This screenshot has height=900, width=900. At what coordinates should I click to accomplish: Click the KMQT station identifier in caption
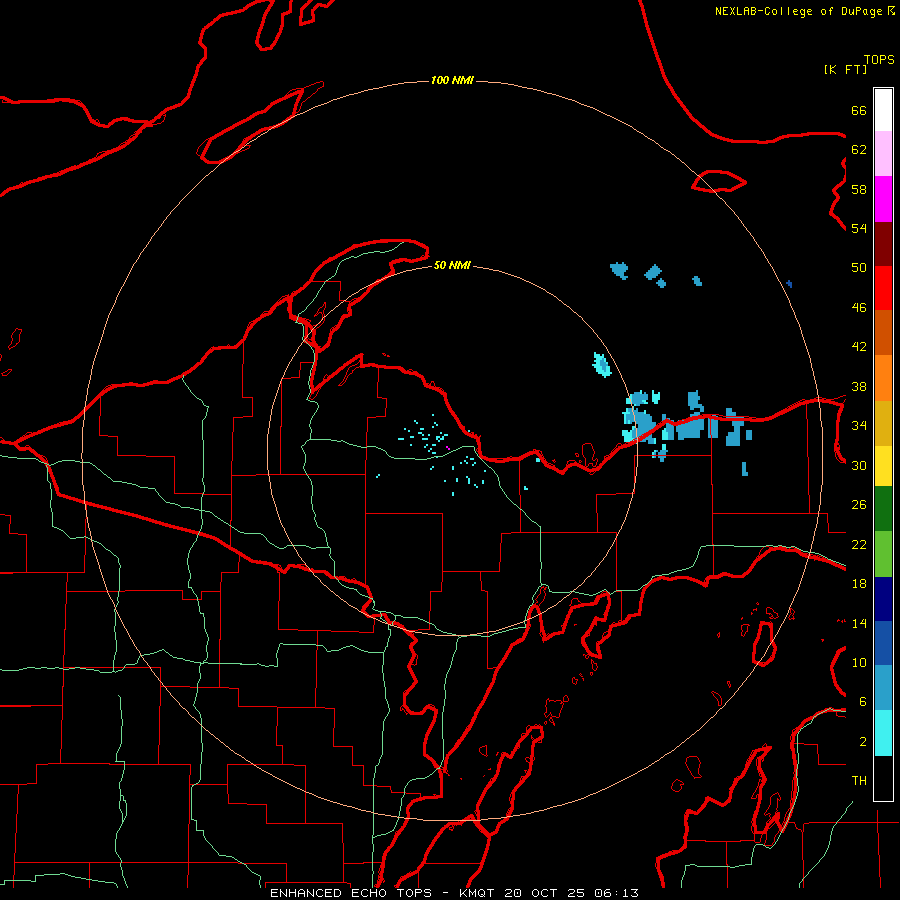[476, 893]
